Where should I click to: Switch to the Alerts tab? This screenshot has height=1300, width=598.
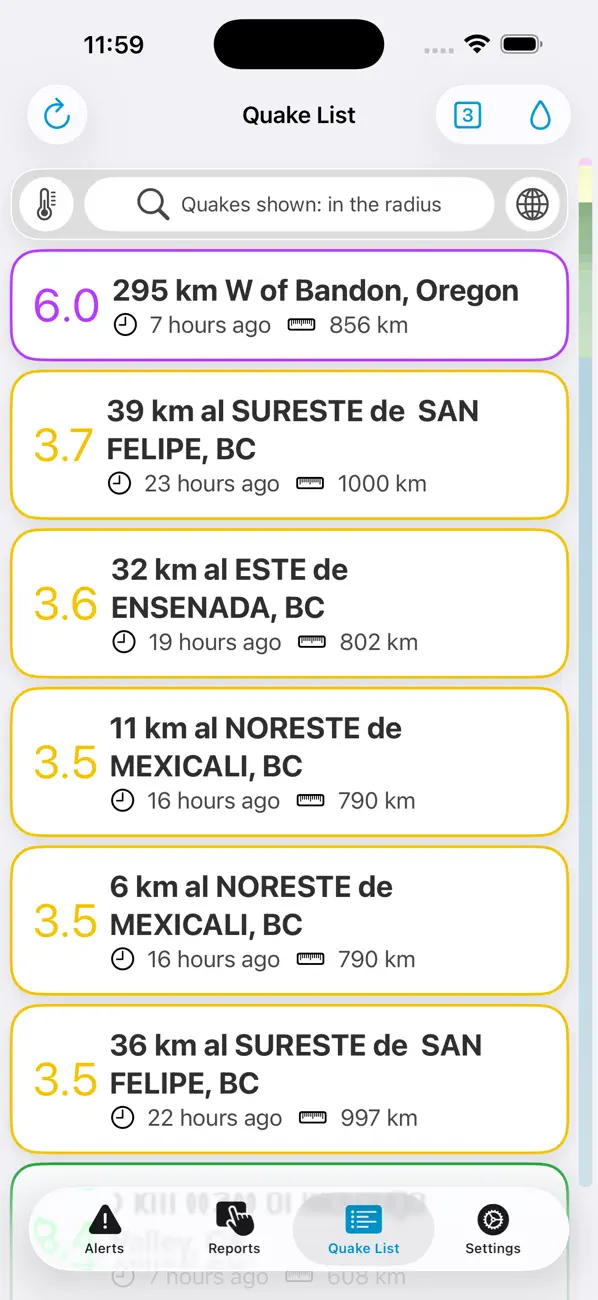point(104,1230)
